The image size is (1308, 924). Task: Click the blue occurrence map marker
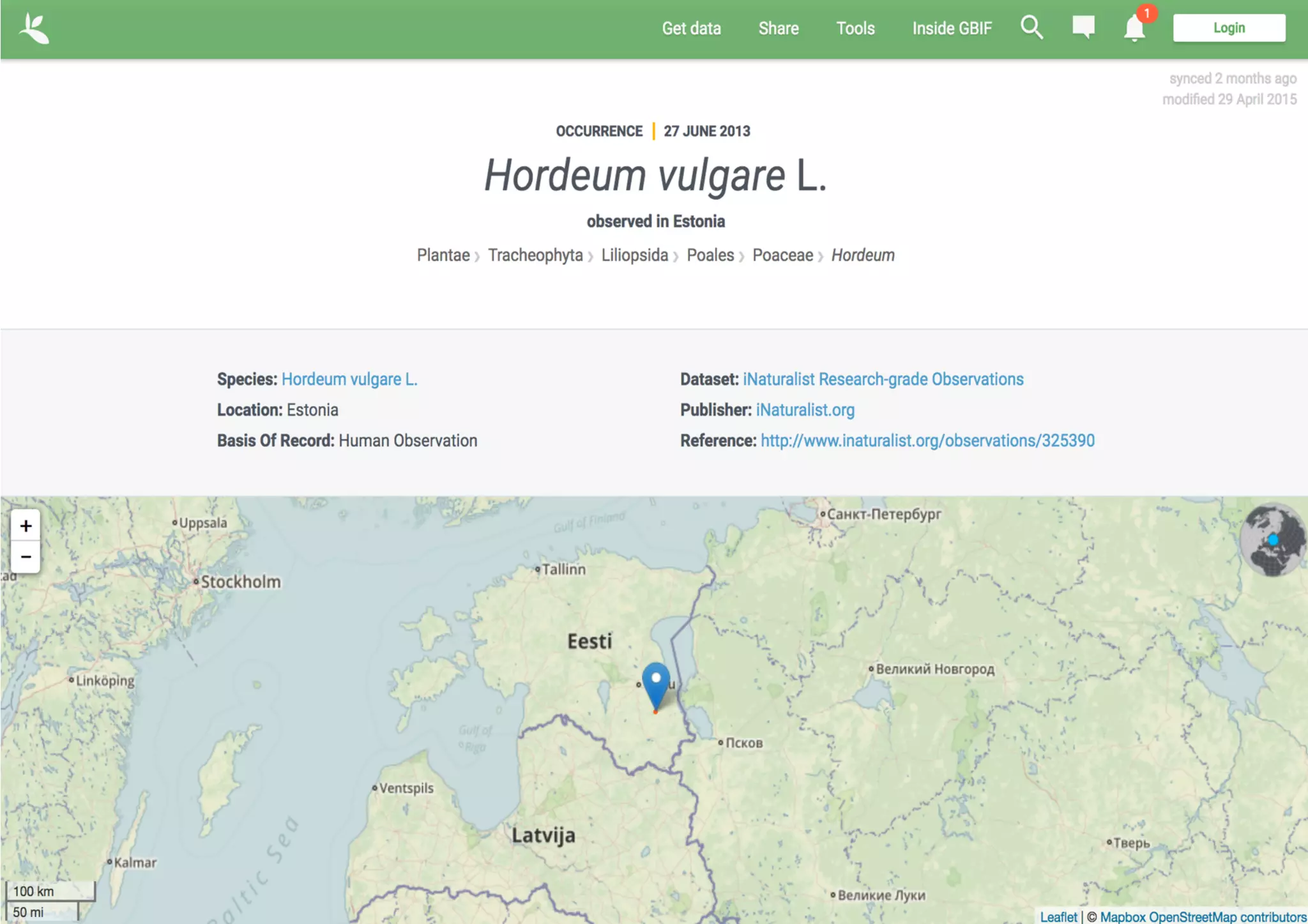655,683
